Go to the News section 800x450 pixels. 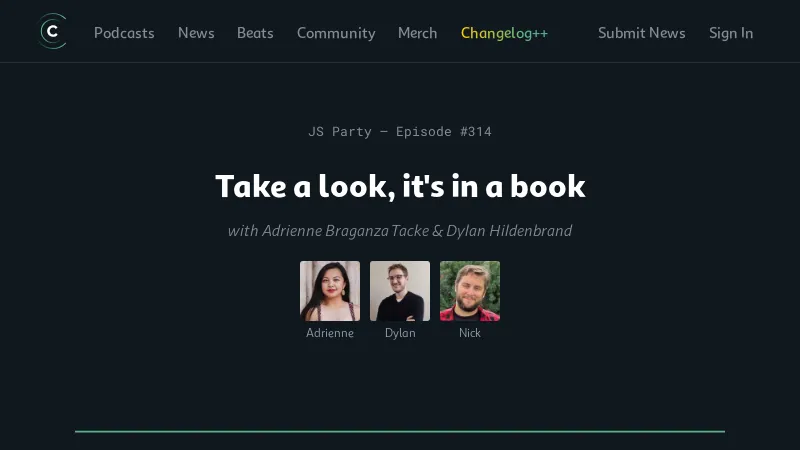point(196,33)
